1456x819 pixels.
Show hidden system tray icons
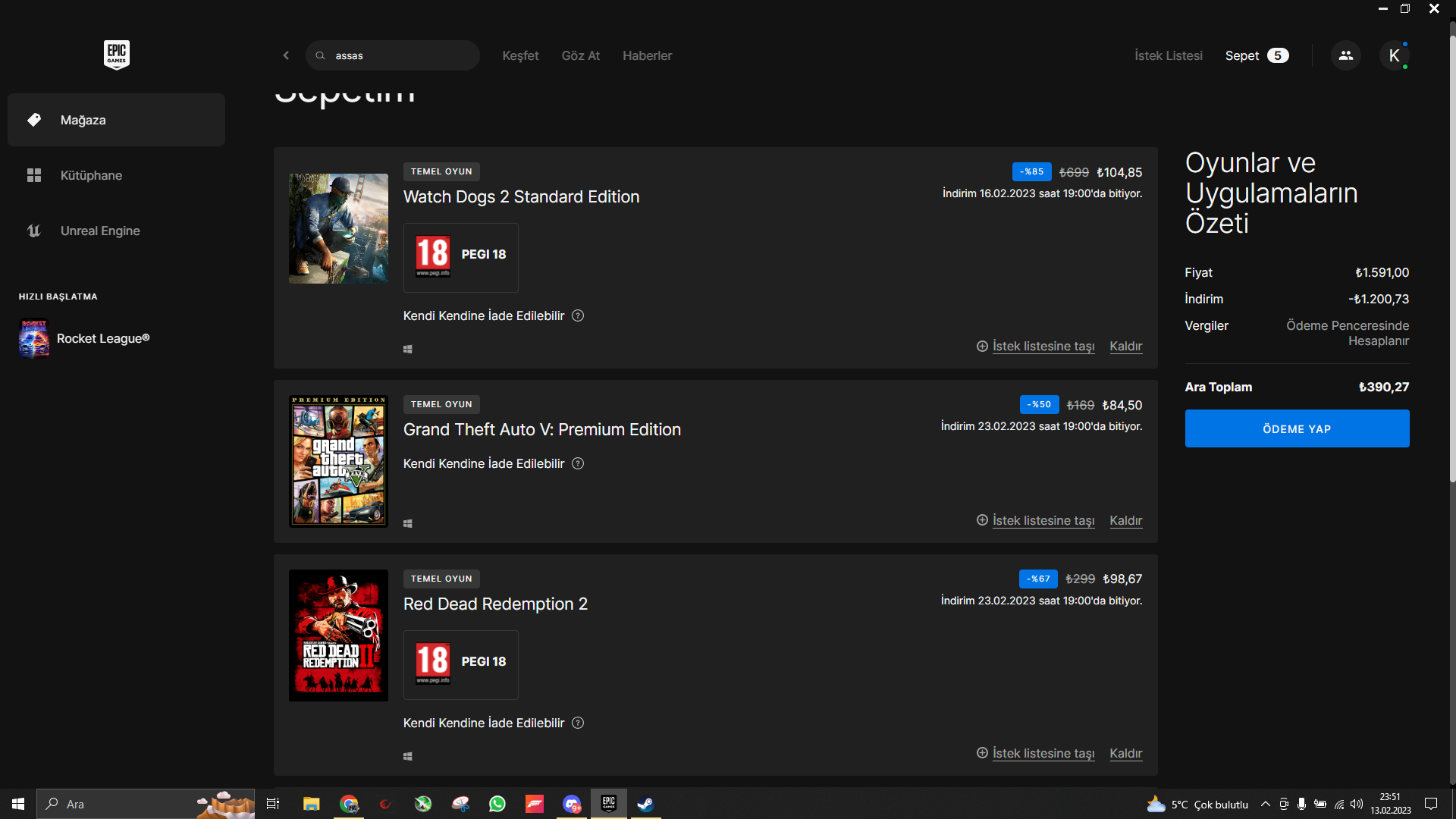click(1265, 804)
